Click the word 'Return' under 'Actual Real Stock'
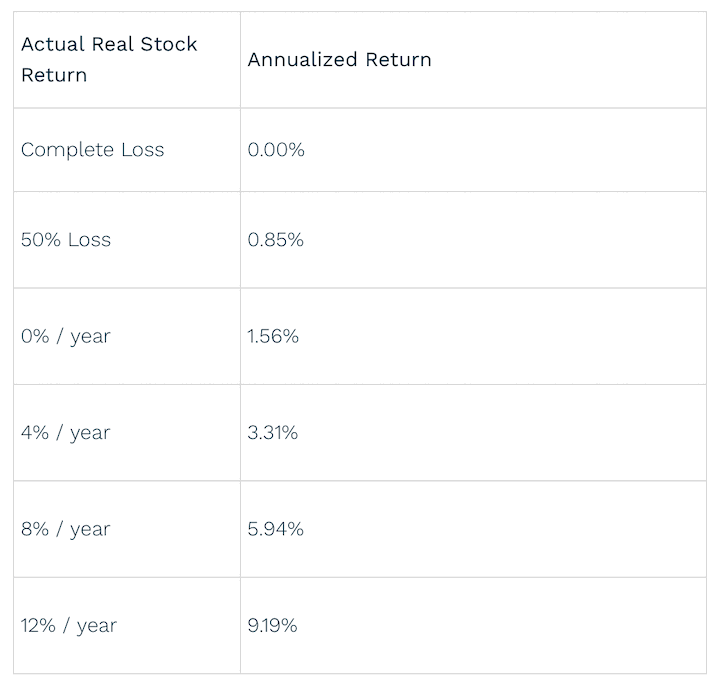 tap(54, 75)
